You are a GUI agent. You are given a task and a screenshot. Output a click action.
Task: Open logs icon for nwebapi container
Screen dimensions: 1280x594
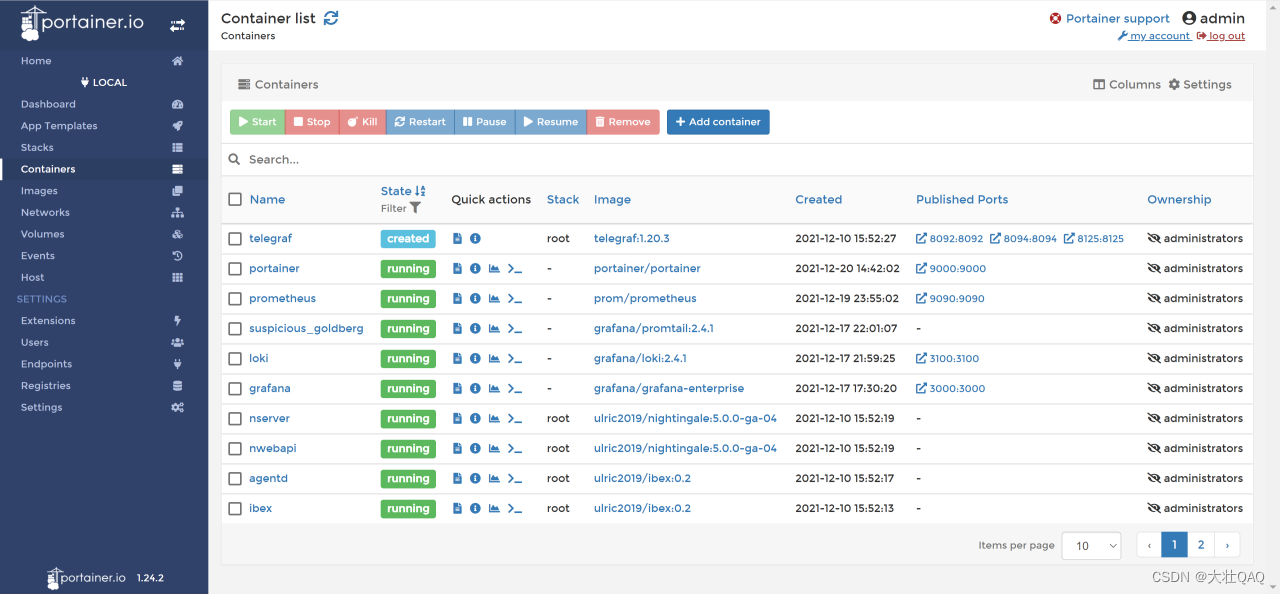point(458,449)
